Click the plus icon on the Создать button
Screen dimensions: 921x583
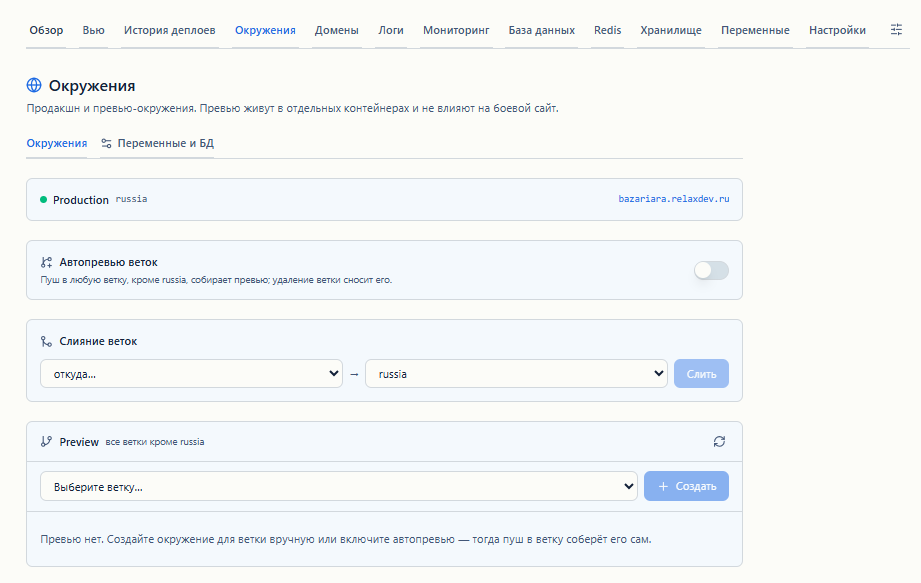pyautogui.click(x=663, y=486)
